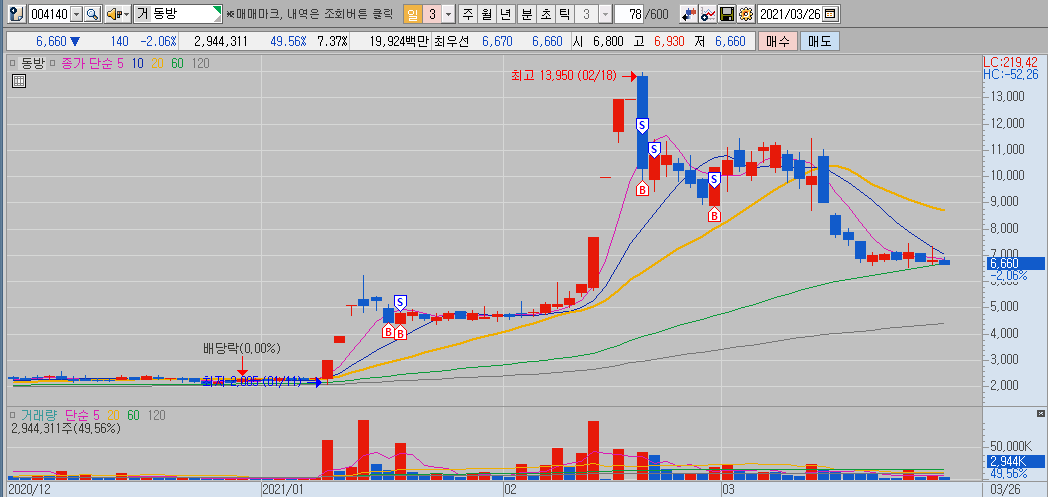Click the volume value 2,944,311
The width and height of the screenshot is (1048, 497).
click(x=221, y=41)
